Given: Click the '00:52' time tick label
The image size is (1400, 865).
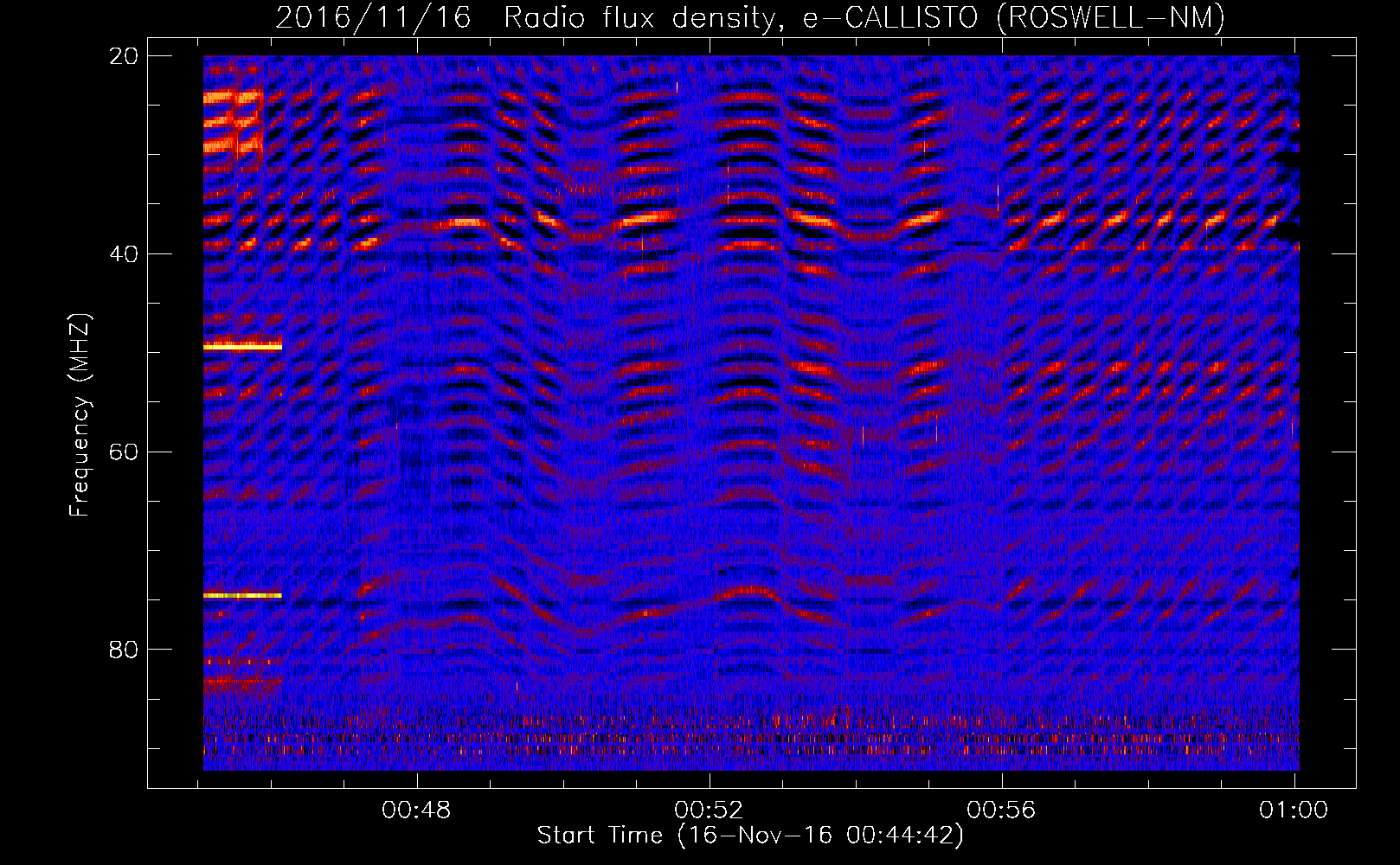Looking at the screenshot, I should click(x=710, y=811).
